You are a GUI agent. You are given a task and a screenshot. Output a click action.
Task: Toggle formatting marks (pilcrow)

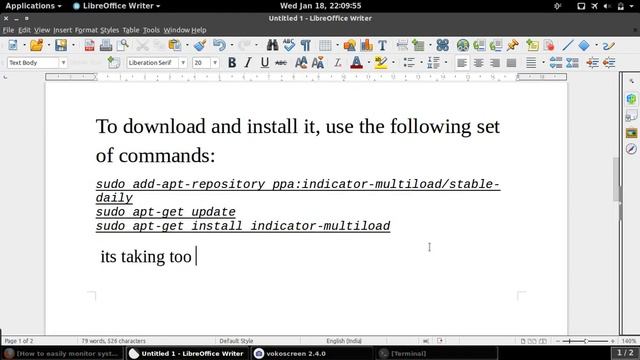(x=305, y=45)
